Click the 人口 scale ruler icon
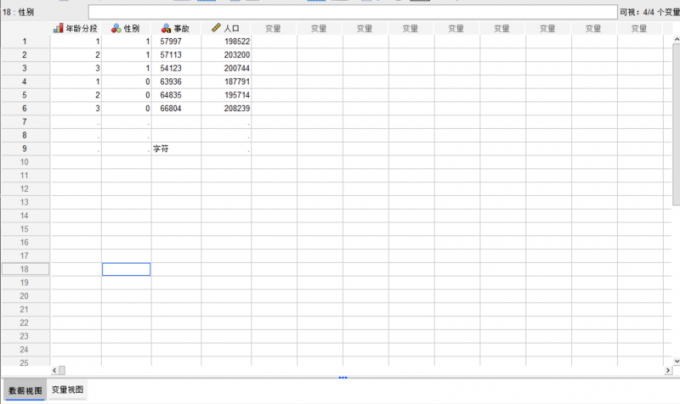The image size is (680, 404). pos(215,28)
